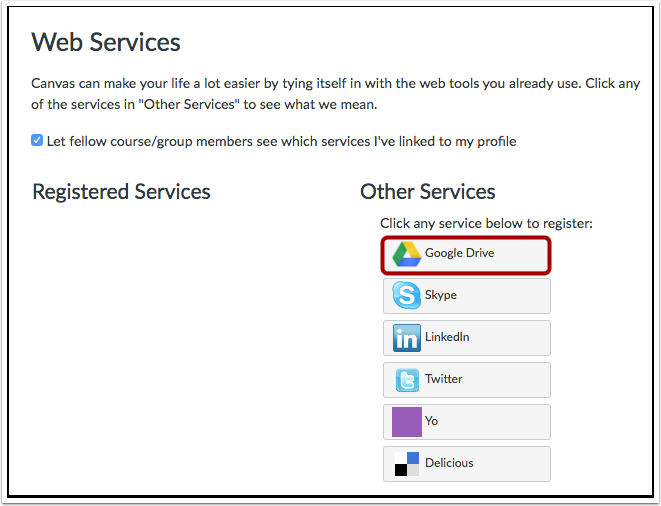The height and width of the screenshot is (506, 661).
Task: Click 'Click any service below to register:' text
Action: click(486, 223)
